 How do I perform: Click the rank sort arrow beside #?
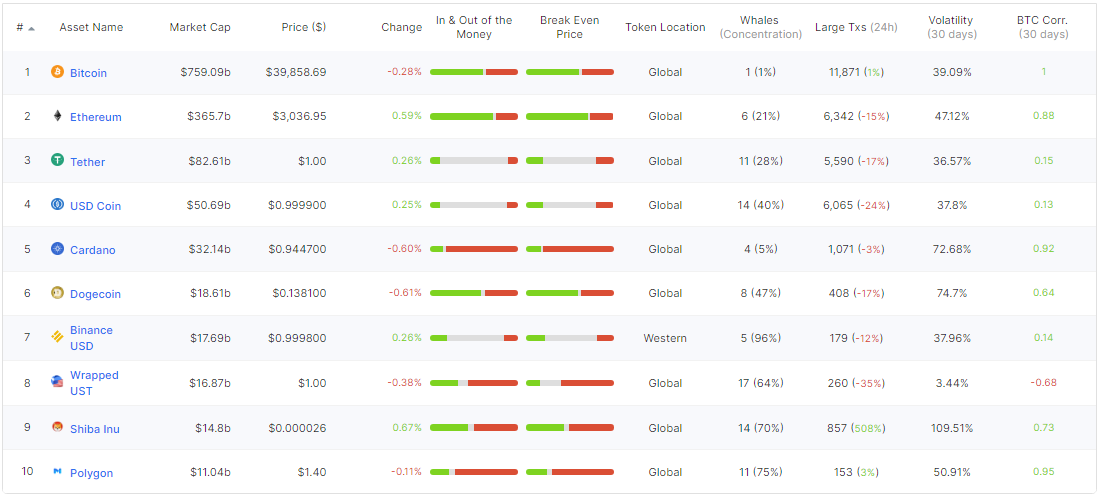click(x=32, y=28)
